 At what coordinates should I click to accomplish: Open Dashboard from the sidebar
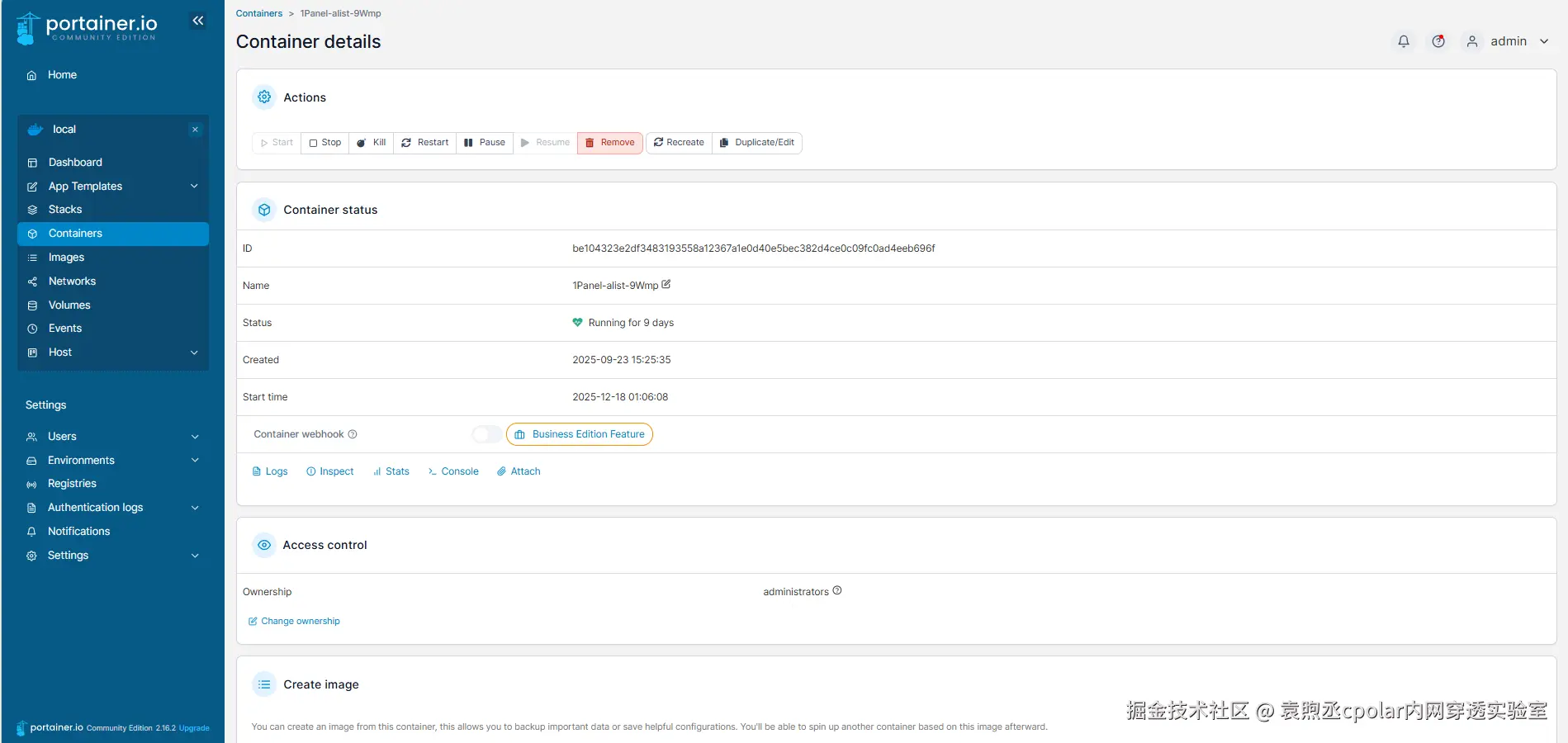[x=112, y=163]
